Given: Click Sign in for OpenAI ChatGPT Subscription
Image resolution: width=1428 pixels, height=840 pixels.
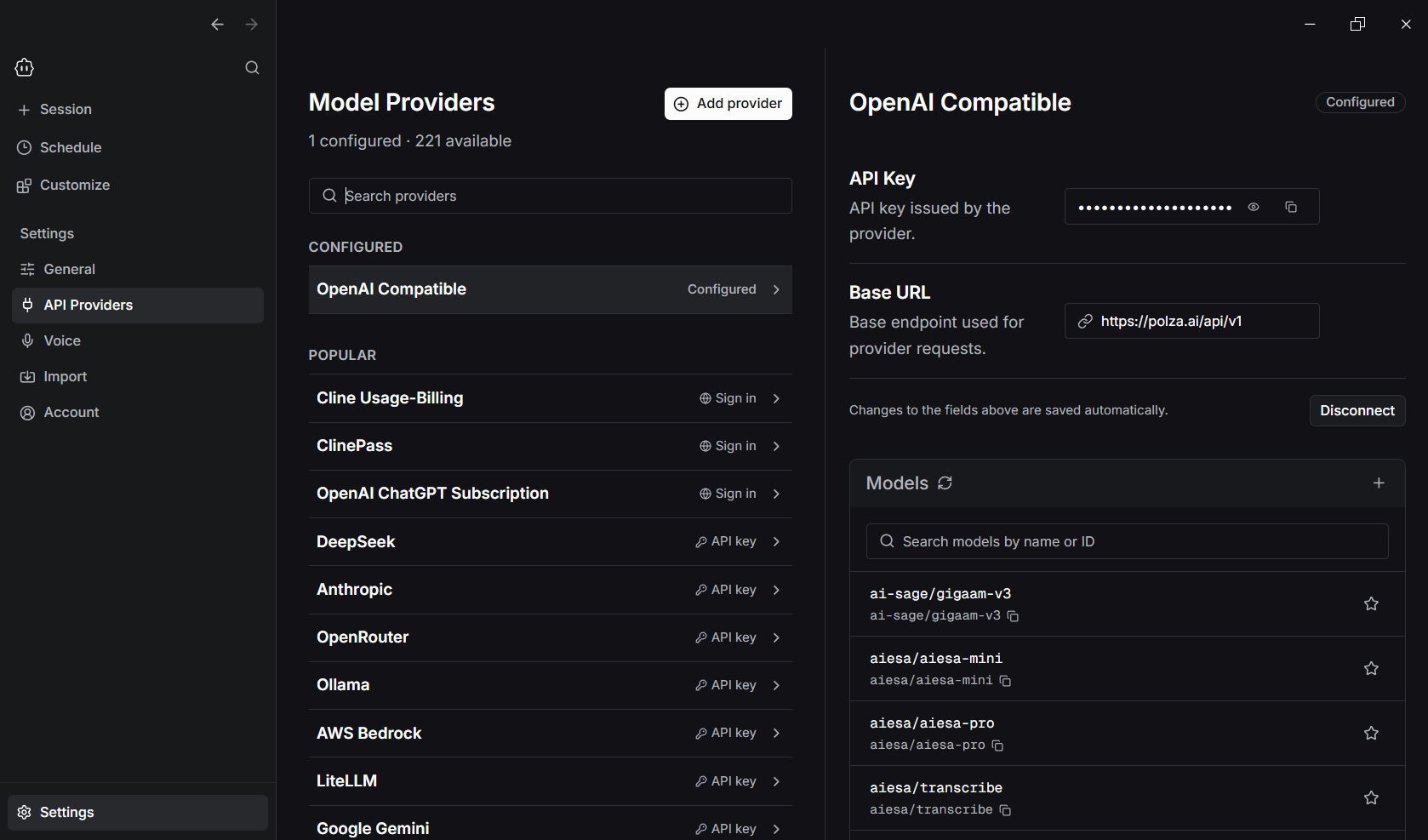Looking at the screenshot, I should tap(728, 494).
